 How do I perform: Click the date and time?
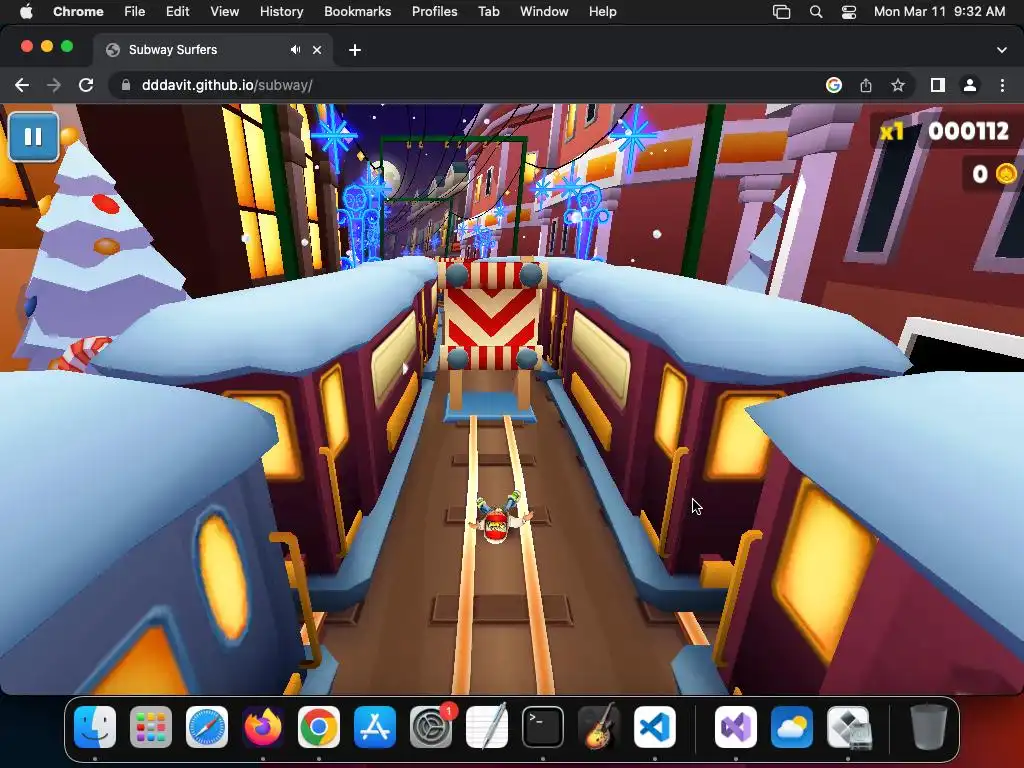point(939,11)
